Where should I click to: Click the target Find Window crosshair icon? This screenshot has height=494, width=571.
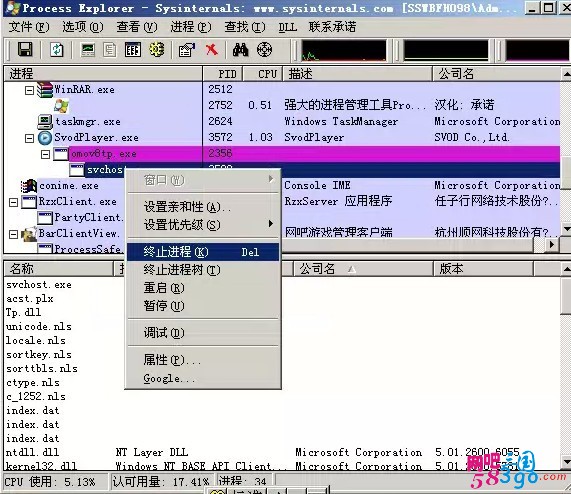click(x=264, y=50)
